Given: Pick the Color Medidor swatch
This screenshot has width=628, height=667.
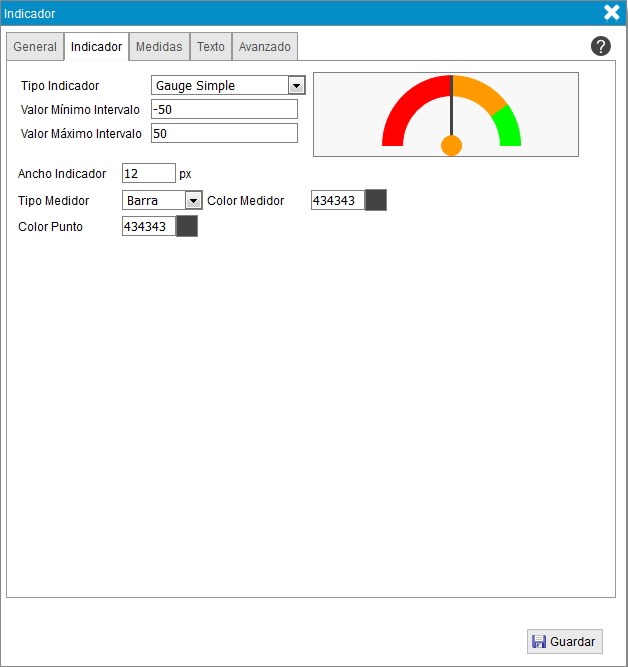Looking at the screenshot, I should point(376,200).
